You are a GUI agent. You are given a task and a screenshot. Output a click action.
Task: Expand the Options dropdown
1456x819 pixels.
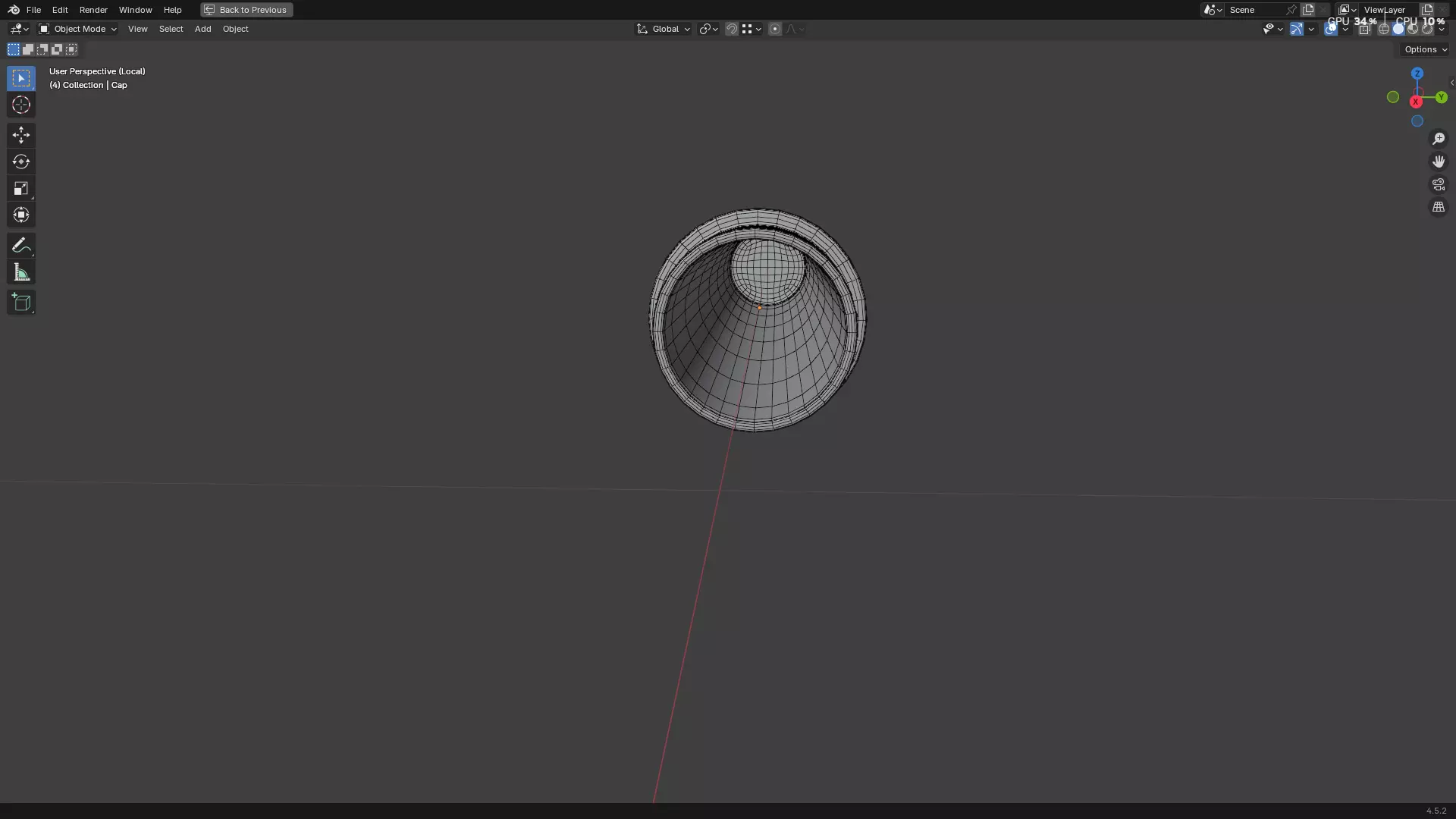click(x=1425, y=49)
